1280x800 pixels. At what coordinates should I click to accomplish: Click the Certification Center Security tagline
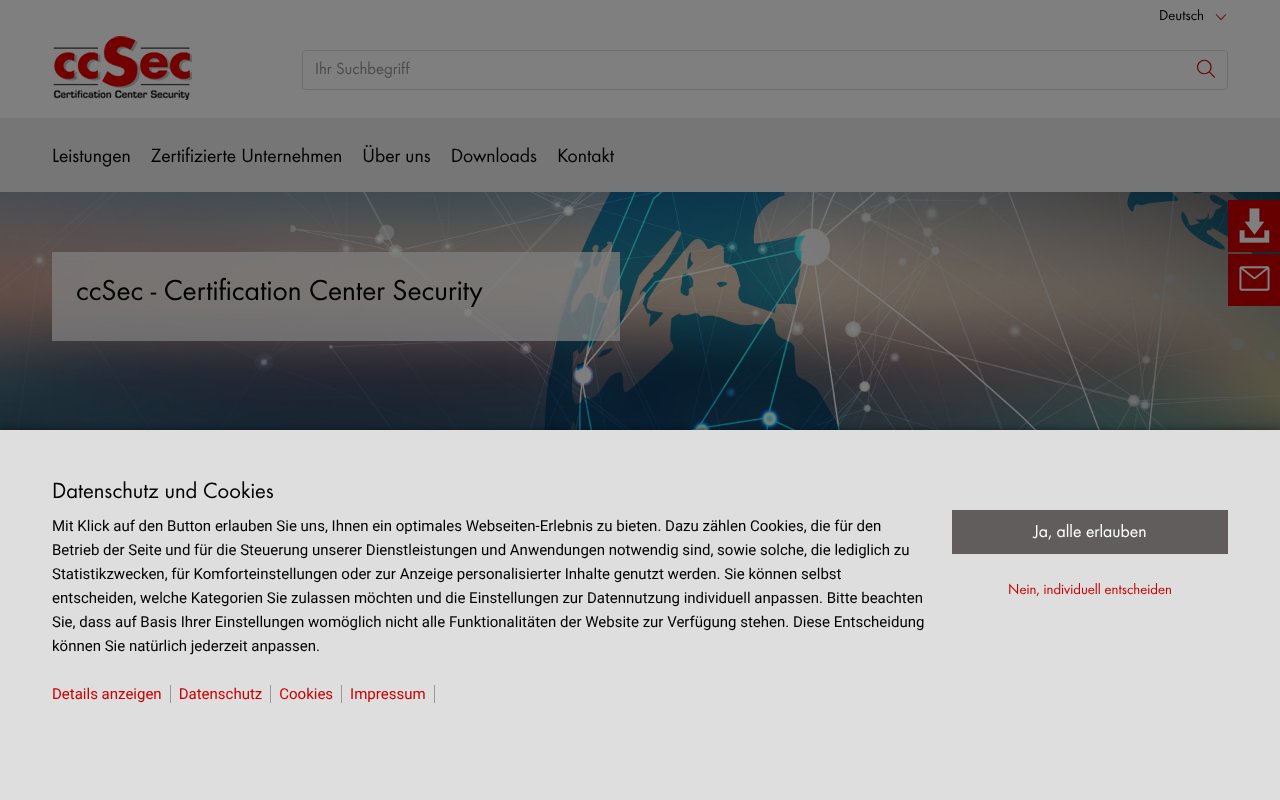[x=121, y=94]
